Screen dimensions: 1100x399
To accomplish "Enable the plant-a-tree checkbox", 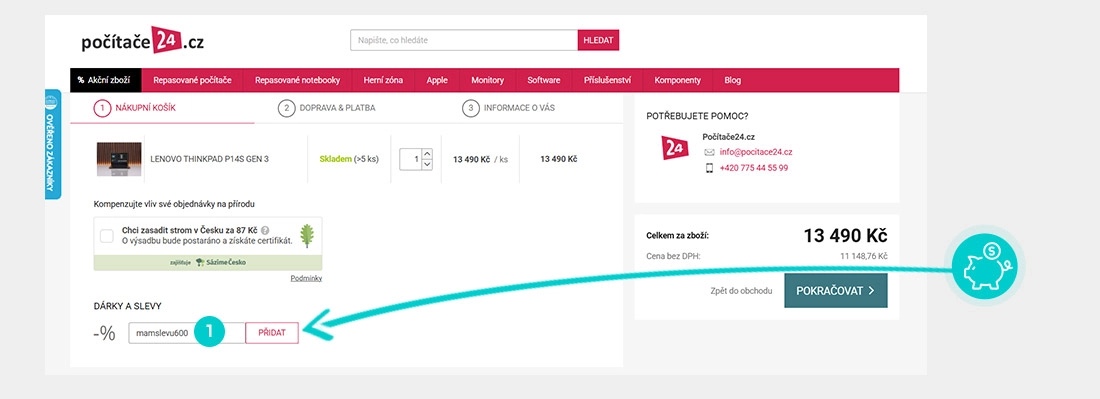I will tap(107, 236).
